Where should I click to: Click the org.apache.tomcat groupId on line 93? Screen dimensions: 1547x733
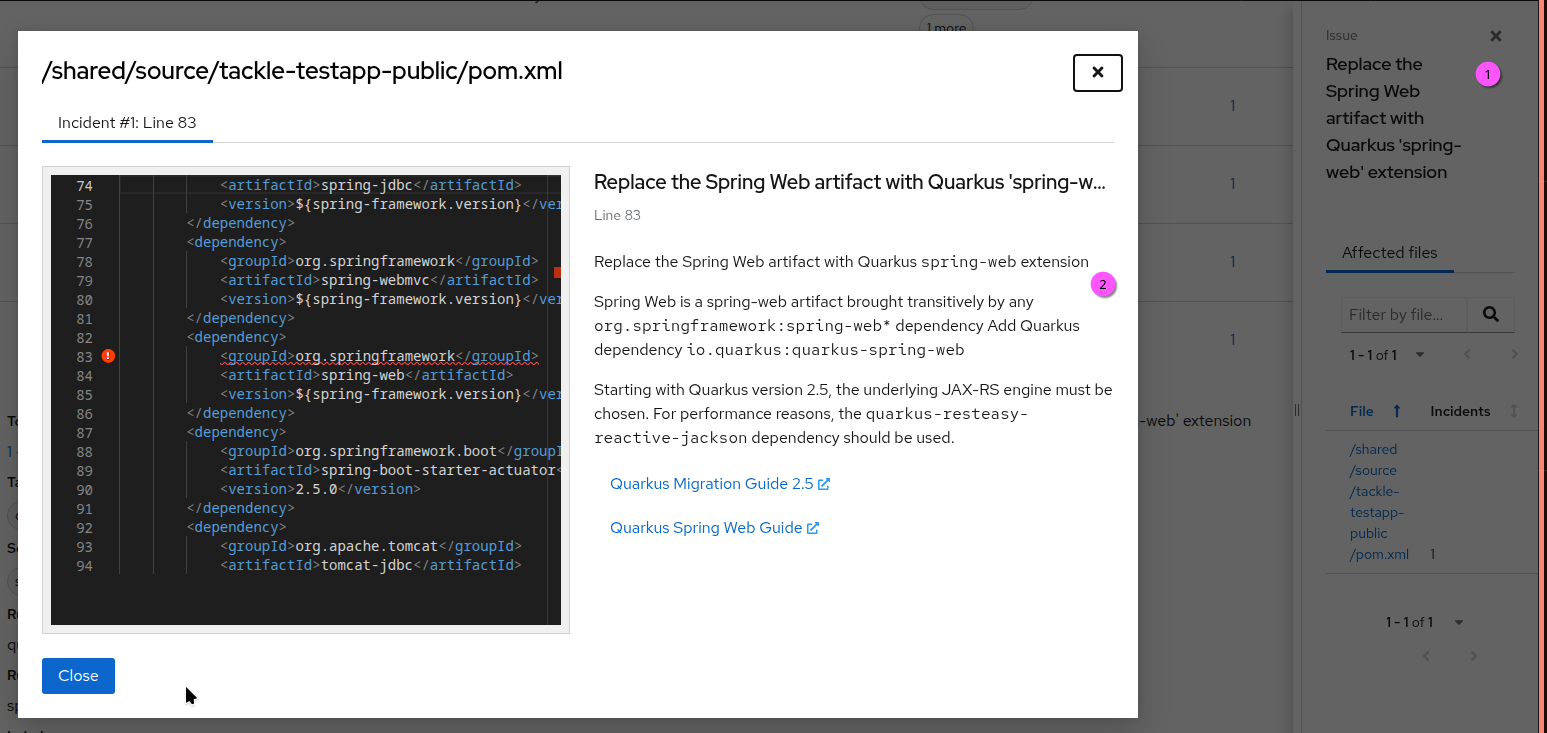366,546
